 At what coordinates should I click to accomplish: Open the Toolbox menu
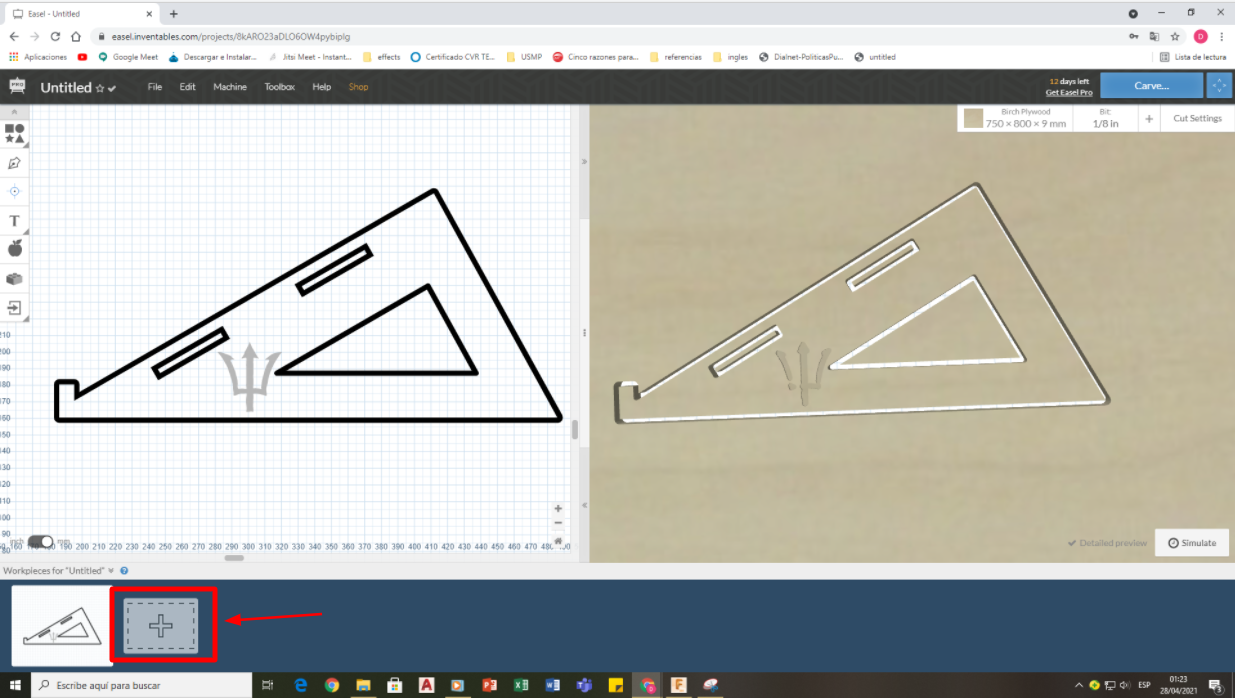(x=280, y=87)
